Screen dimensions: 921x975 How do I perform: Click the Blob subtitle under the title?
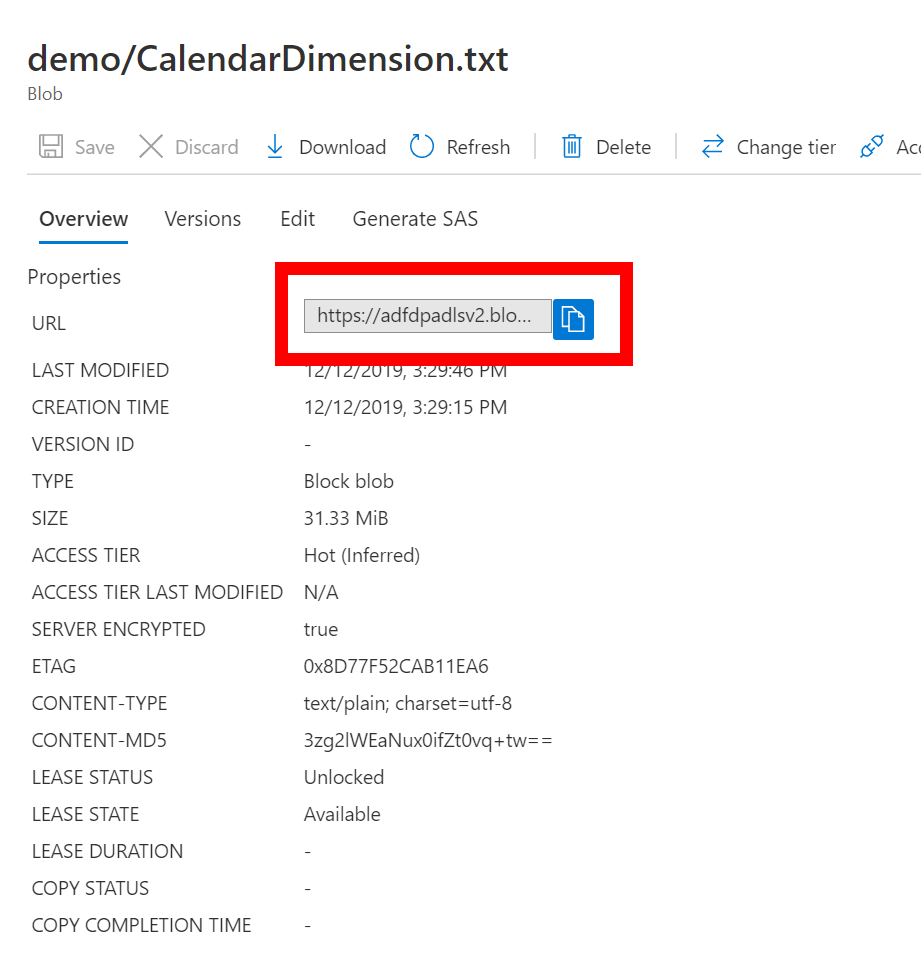(x=44, y=93)
